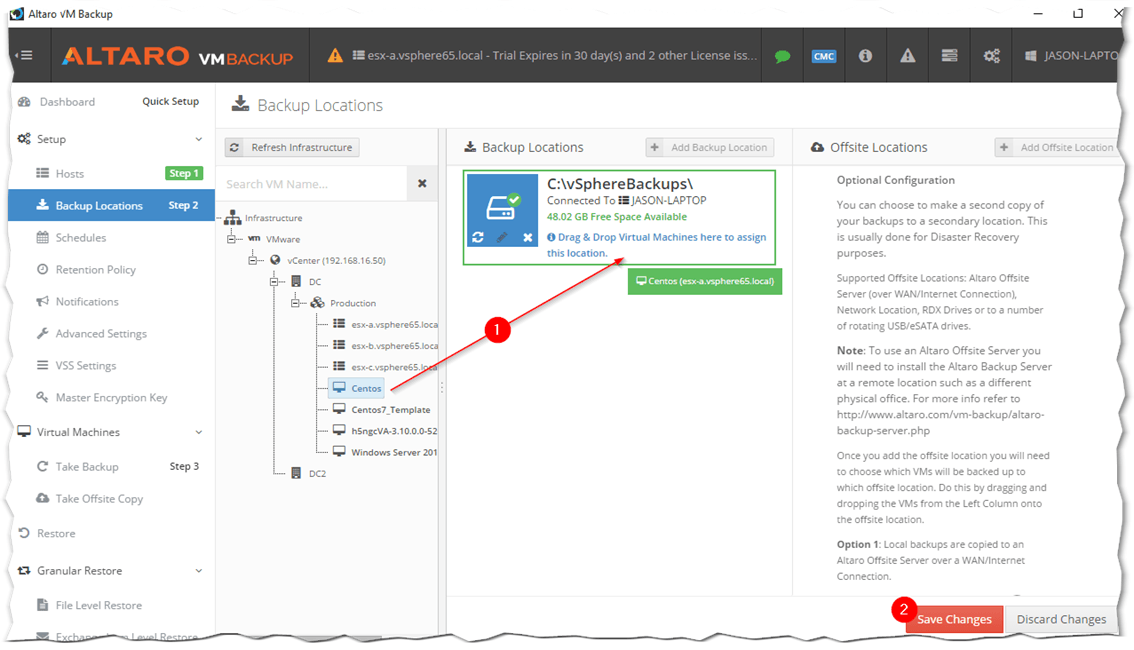Click the green Centos assigned VM tag
This screenshot has height=650, width=1134.
pos(705,281)
